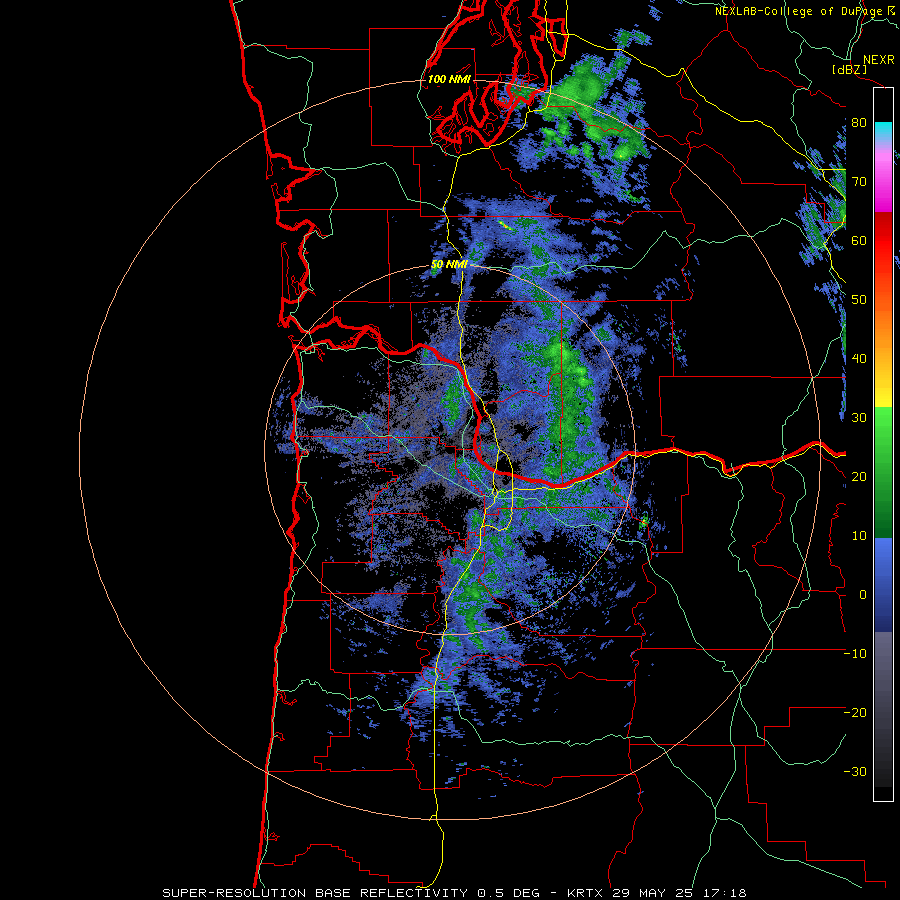900x900 pixels.
Task: Click the Super-Resolution Base Reflectivity caption
Action: [351, 893]
